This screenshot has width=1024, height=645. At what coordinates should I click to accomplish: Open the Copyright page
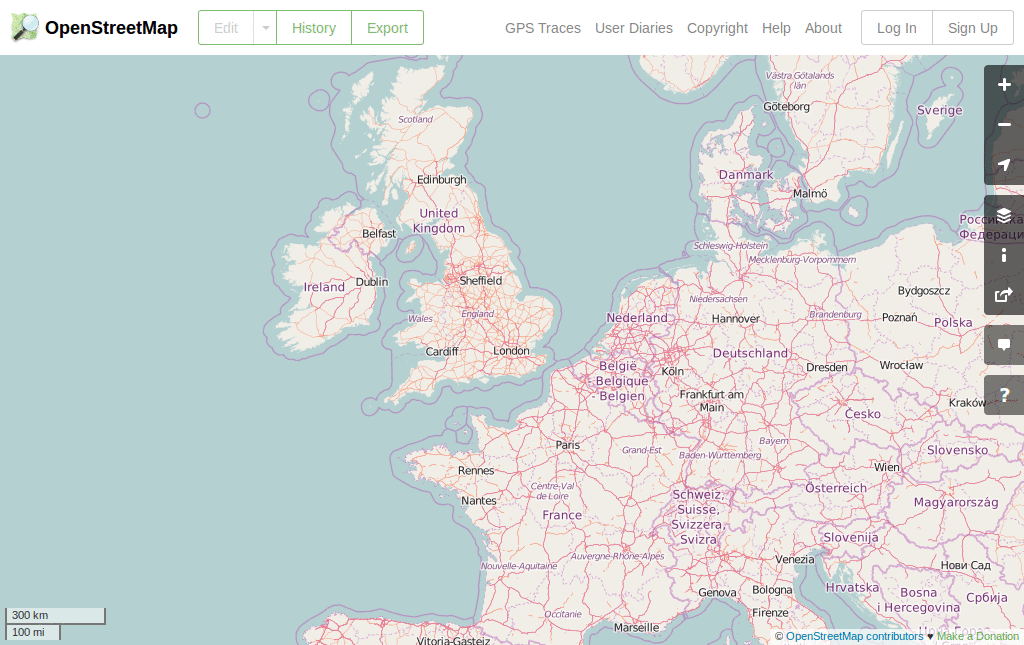(717, 28)
